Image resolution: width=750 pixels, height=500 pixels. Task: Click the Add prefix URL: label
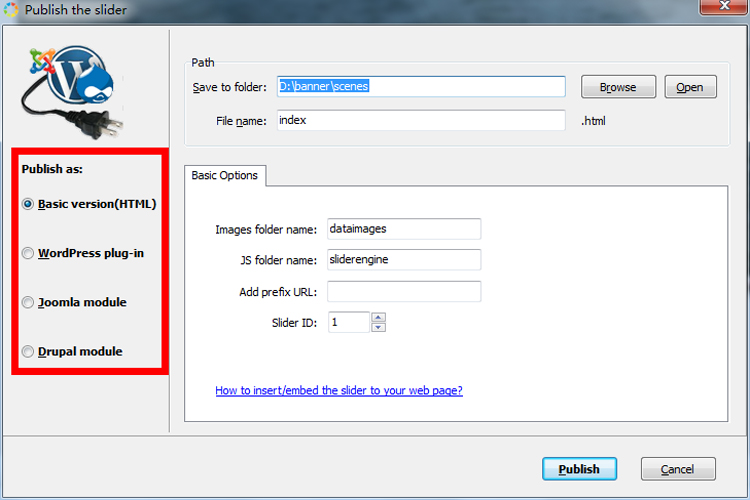point(278,292)
